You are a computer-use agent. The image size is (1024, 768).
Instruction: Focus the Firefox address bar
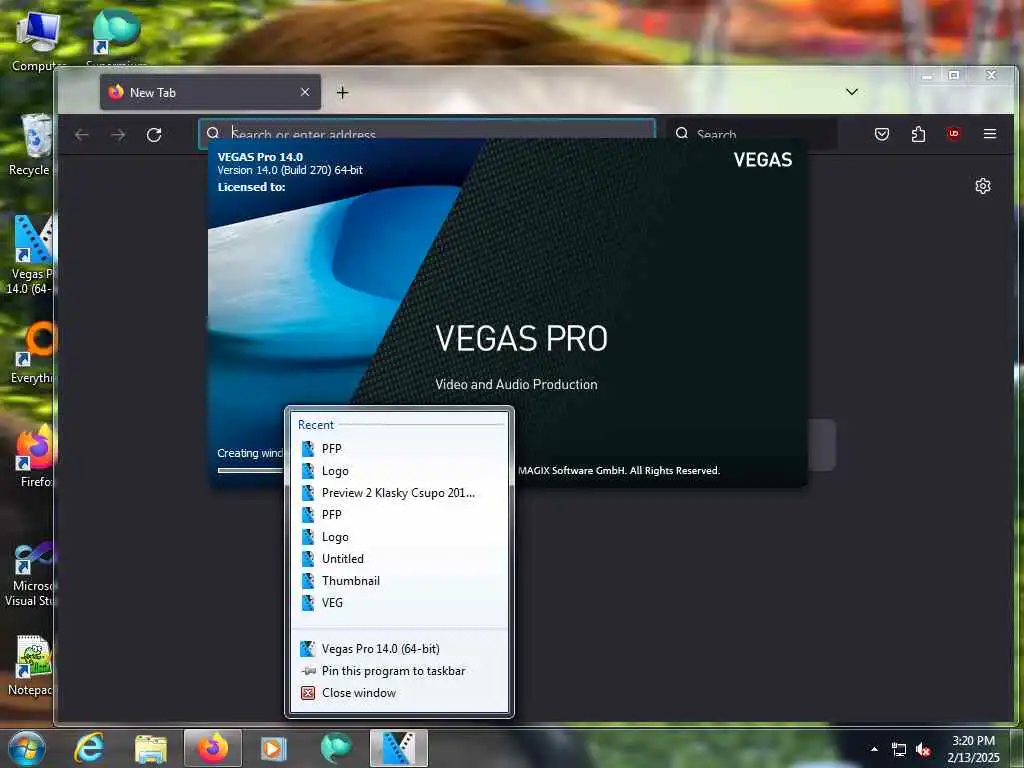[x=427, y=134]
